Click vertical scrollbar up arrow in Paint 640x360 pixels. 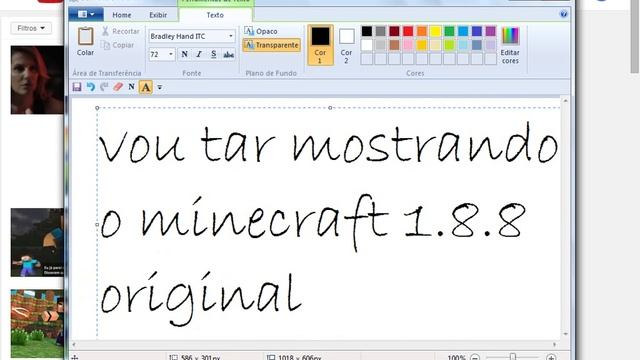coord(565,100)
